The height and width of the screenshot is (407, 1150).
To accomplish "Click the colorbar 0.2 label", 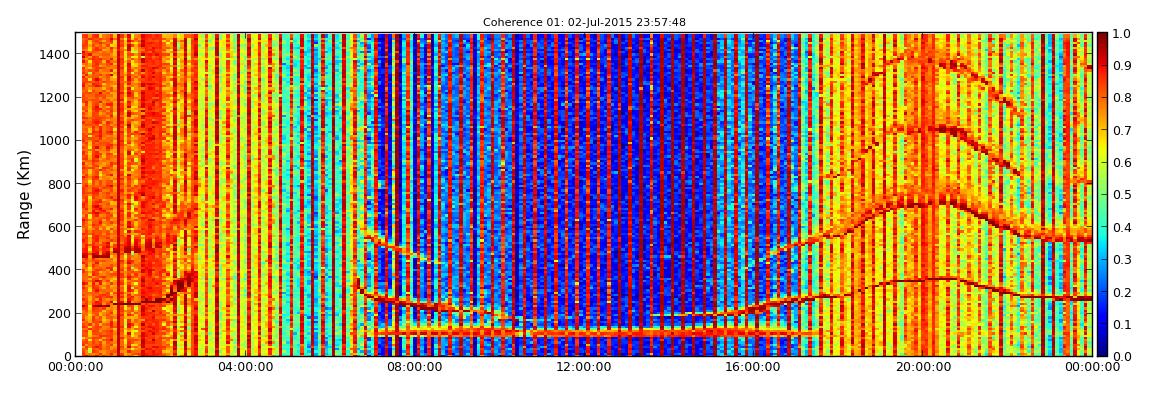I will pos(1121,292).
